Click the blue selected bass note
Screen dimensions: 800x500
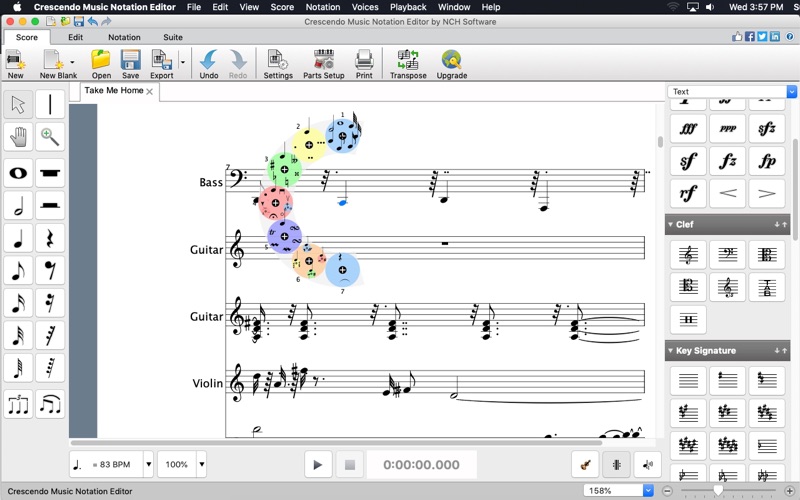(342, 203)
